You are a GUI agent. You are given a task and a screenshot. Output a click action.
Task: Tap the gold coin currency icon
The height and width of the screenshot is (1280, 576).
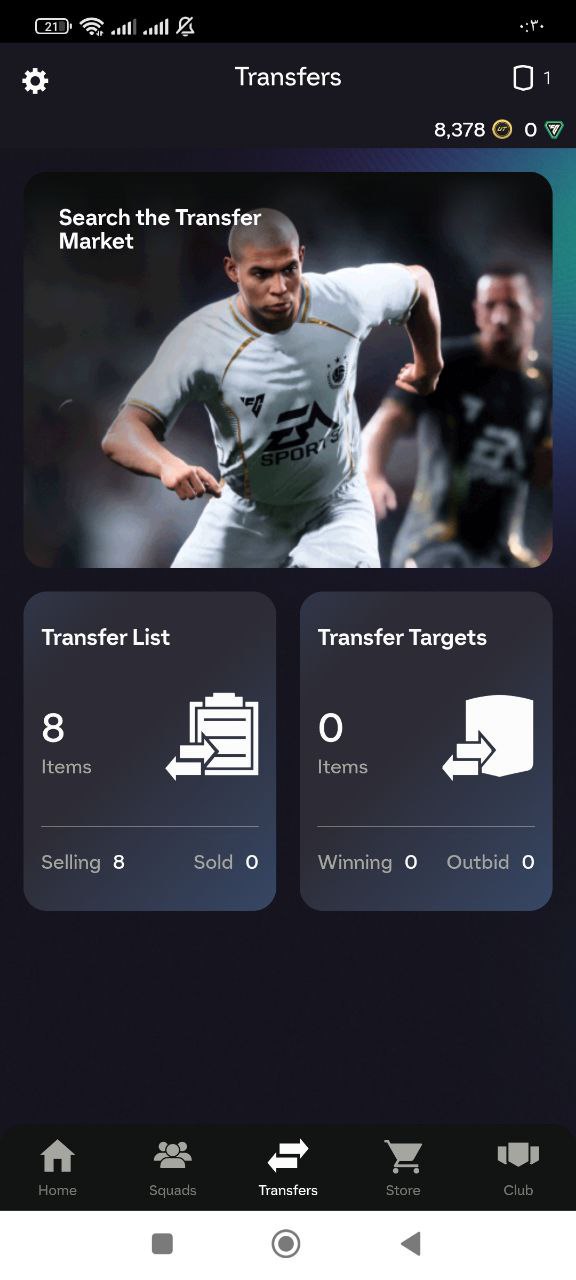pos(503,129)
